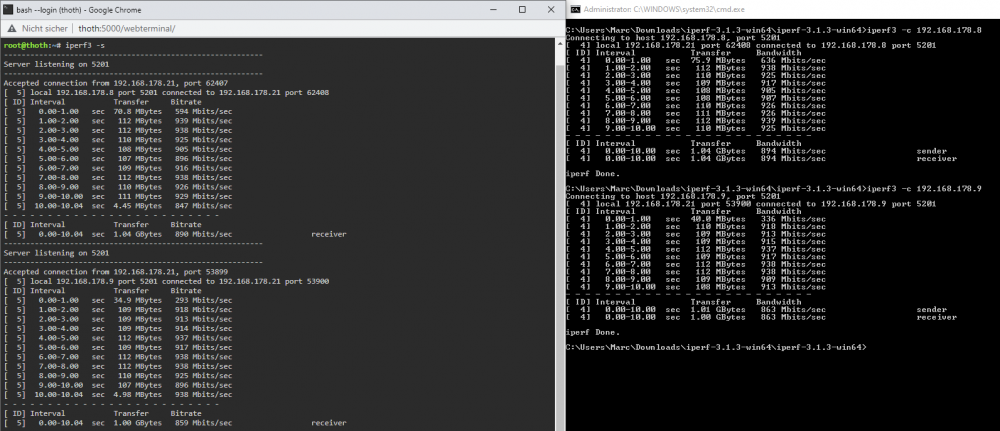Click the '4.45 MBytes' transfer value
The image size is (1000, 431).
click(138, 206)
